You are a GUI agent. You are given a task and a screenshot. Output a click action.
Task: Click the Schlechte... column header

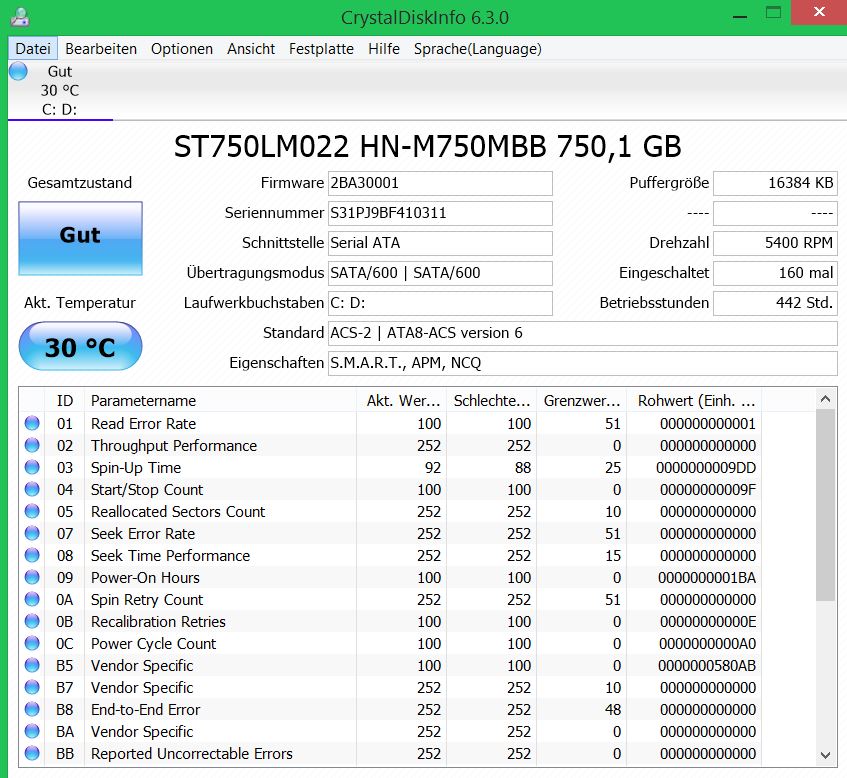point(492,400)
